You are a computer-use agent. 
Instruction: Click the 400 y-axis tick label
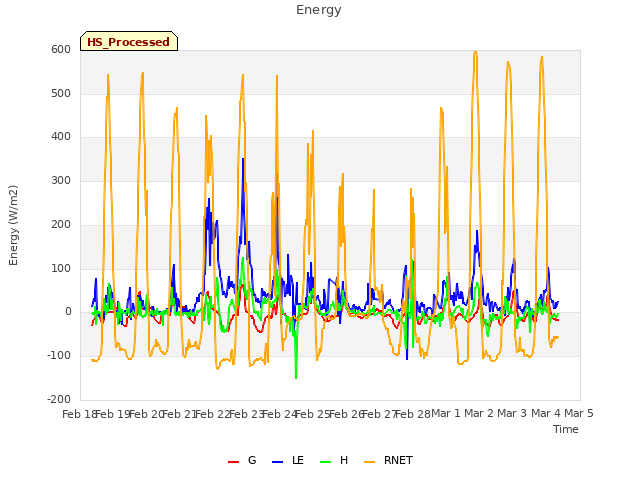pyautogui.click(x=61, y=137)
